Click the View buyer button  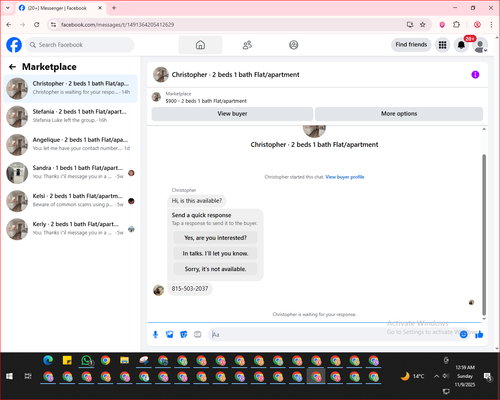click(232, 114)
